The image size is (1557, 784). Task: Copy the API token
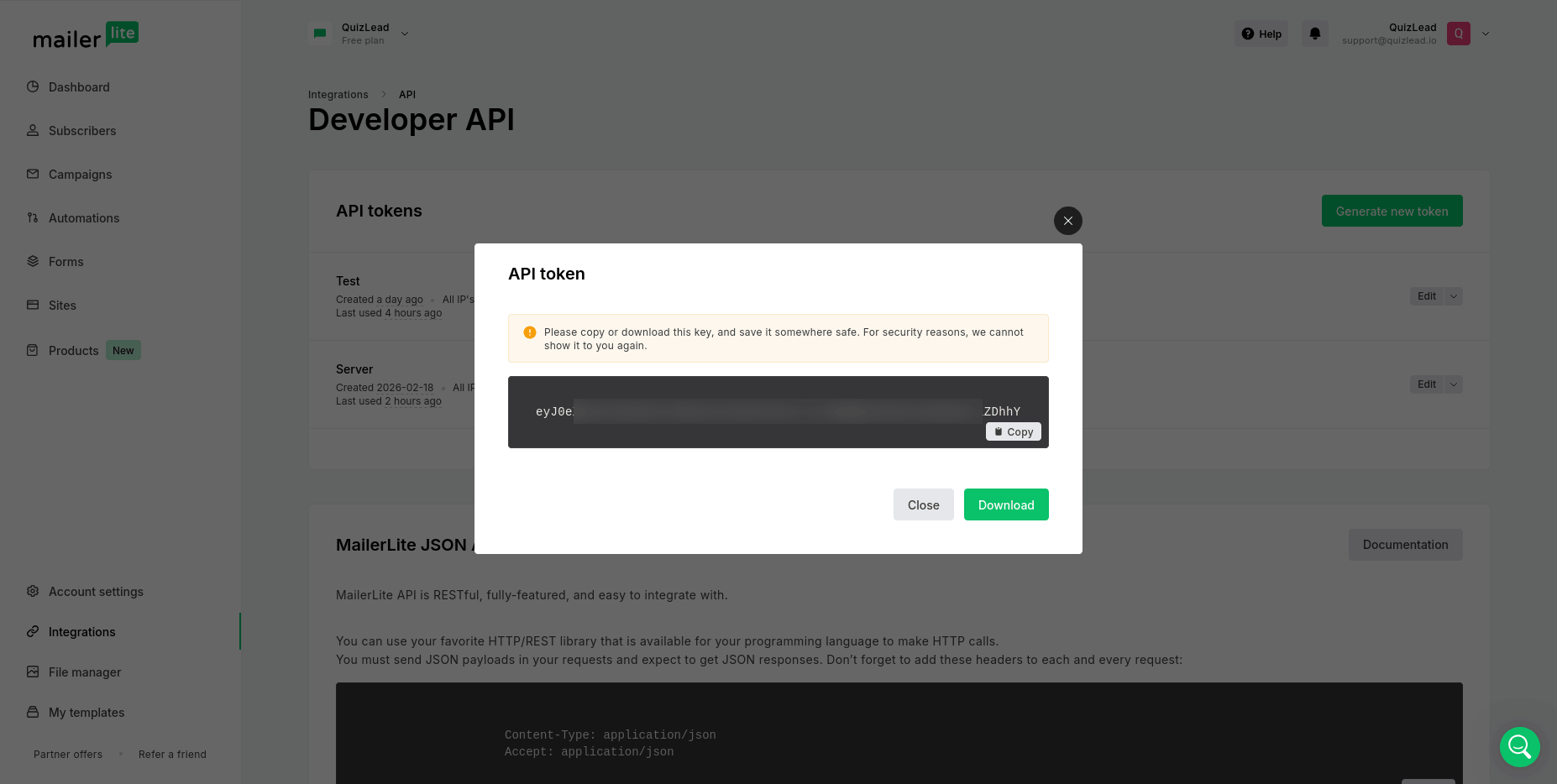[1013, 431]
